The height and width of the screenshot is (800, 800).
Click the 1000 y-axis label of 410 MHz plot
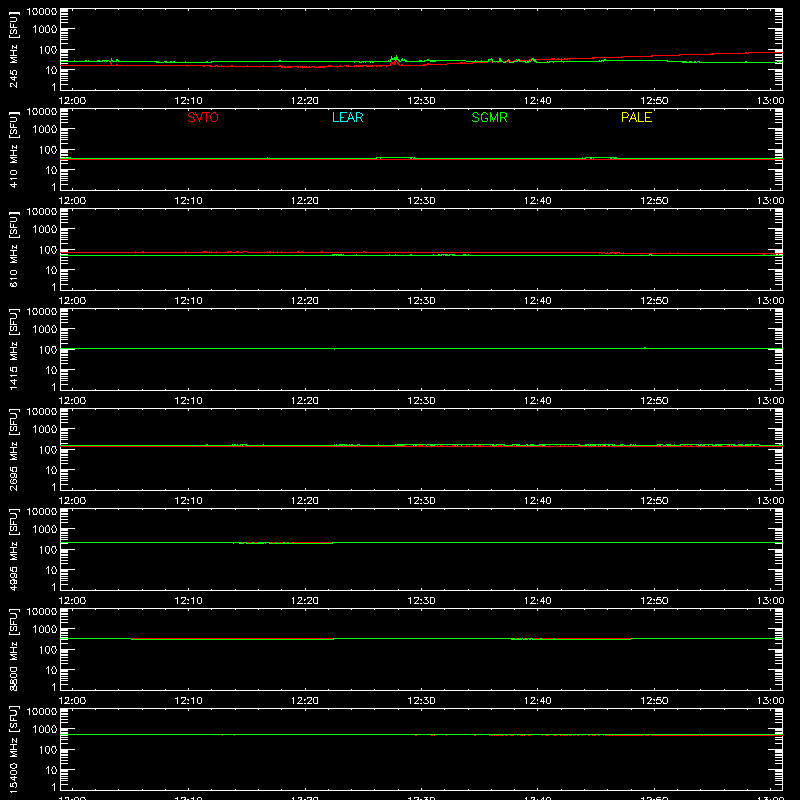coord(45,130)
